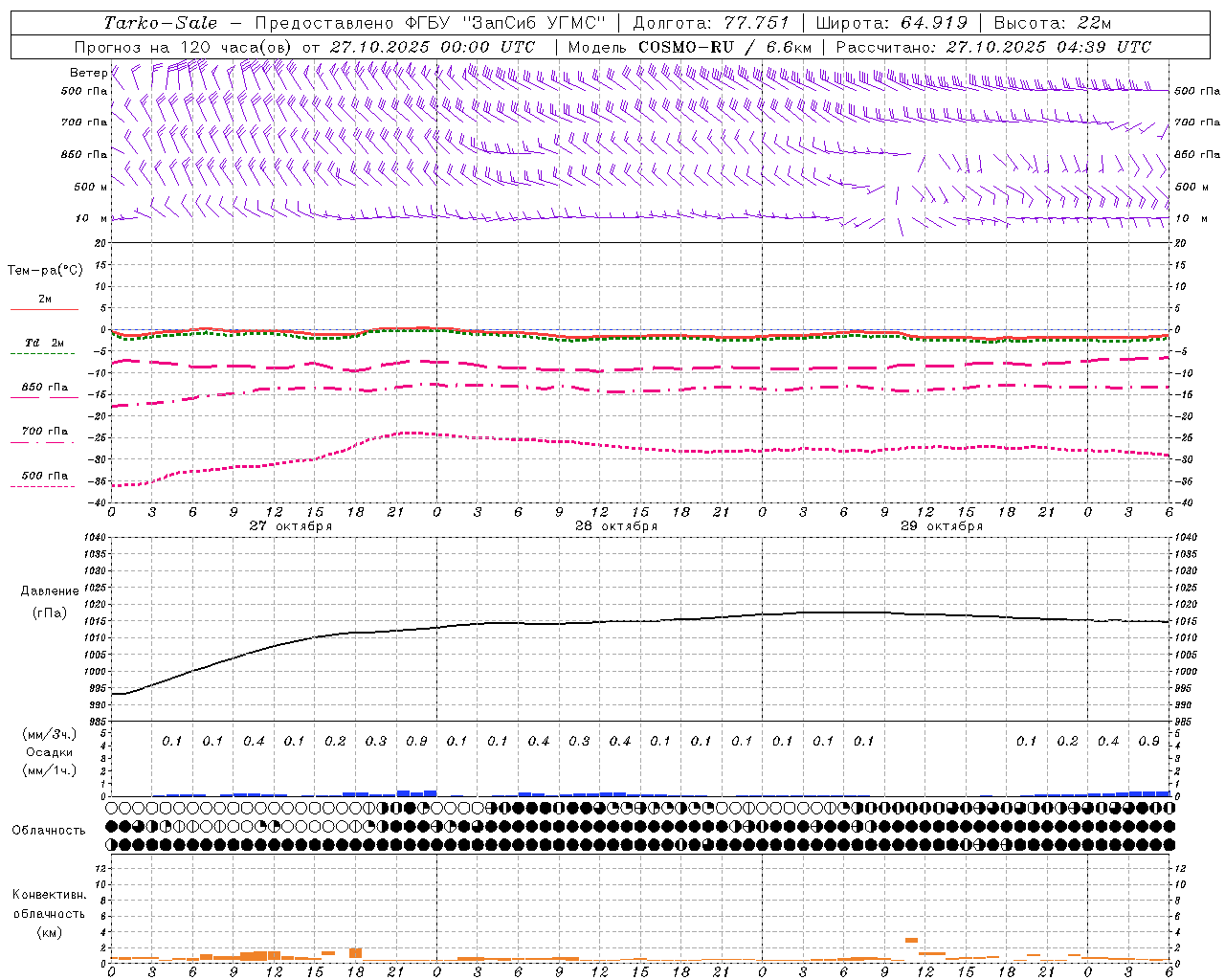Click the Ветер label of the wind panel
1225x980 pixels.
click(x=89, y=73)
